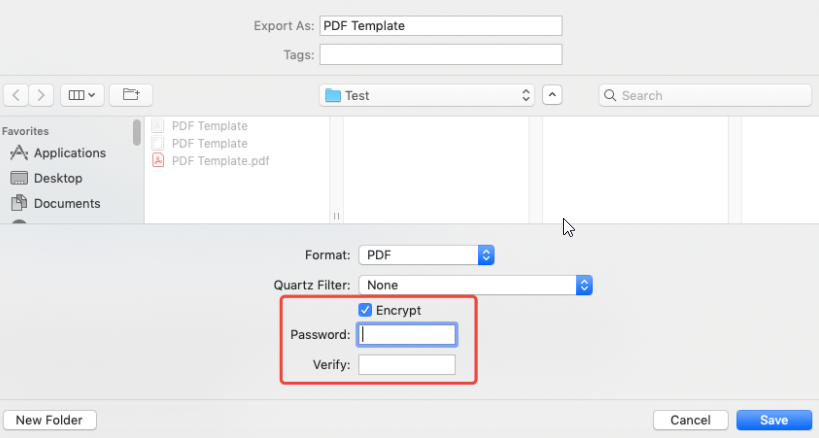The height and width of the screenshot is (438, 819).
Task: Collapse the dialog with the caret button
Action: (552, 95)
